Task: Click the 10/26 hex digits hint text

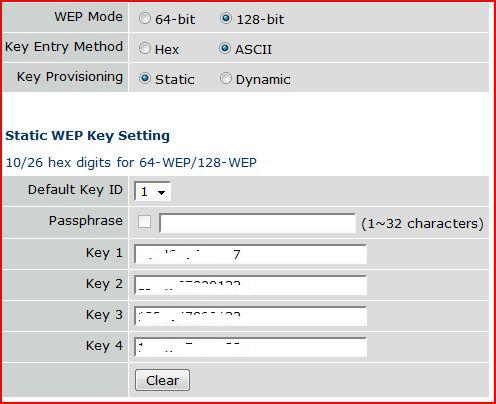Action: 131,163
